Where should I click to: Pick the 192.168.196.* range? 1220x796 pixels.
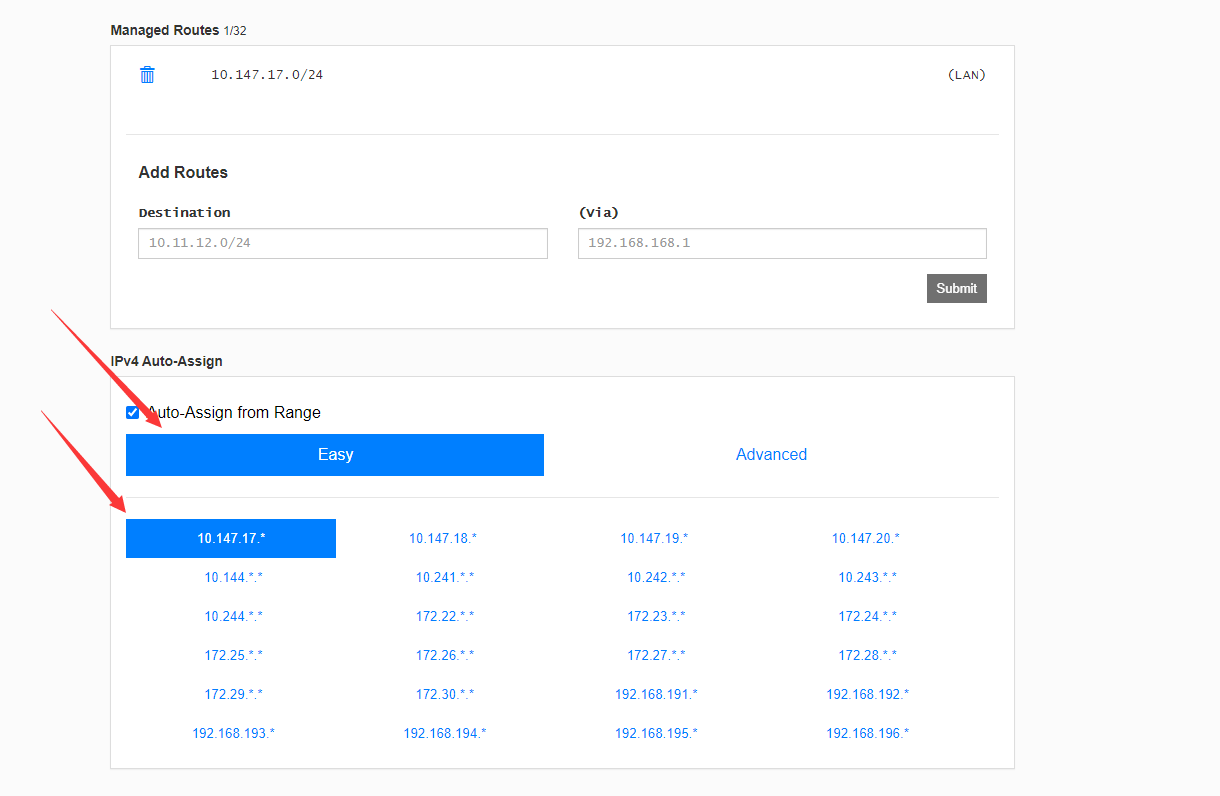pyautogui.click(x=868, y=733)
